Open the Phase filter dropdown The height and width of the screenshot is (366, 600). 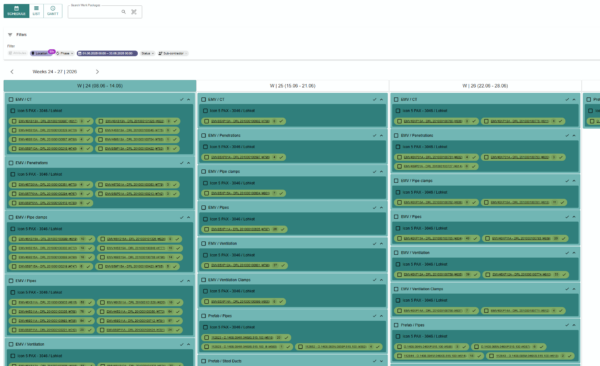65,53
